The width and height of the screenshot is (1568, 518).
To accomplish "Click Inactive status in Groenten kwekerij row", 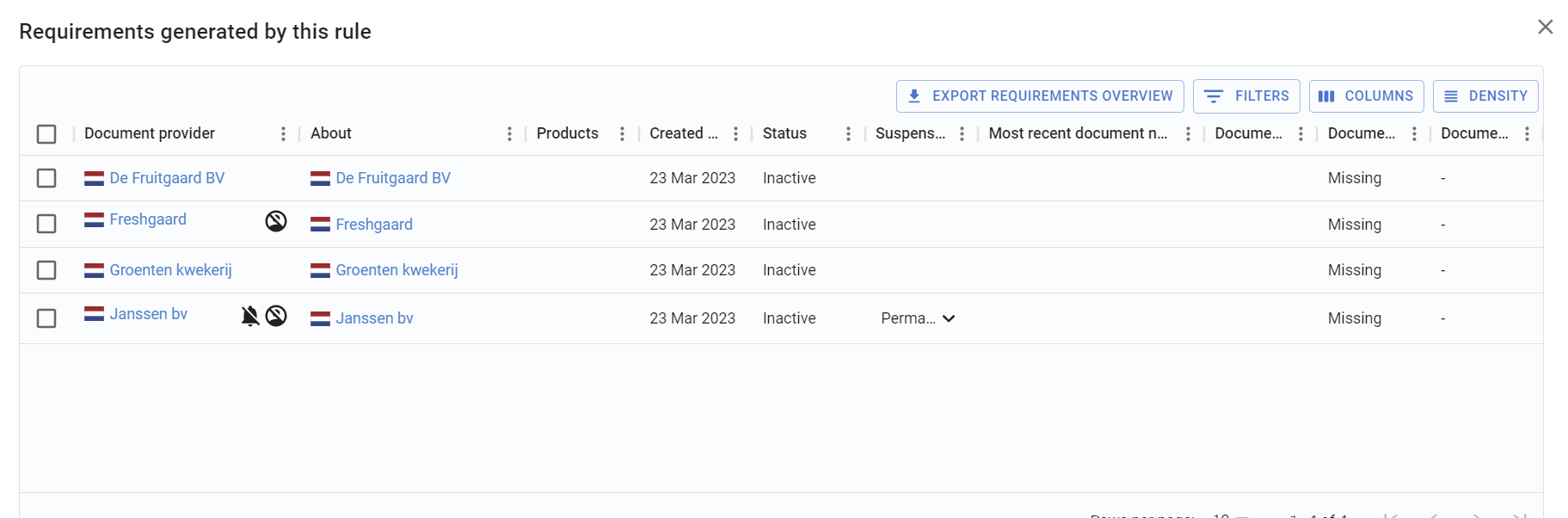I will coord(790,270).
